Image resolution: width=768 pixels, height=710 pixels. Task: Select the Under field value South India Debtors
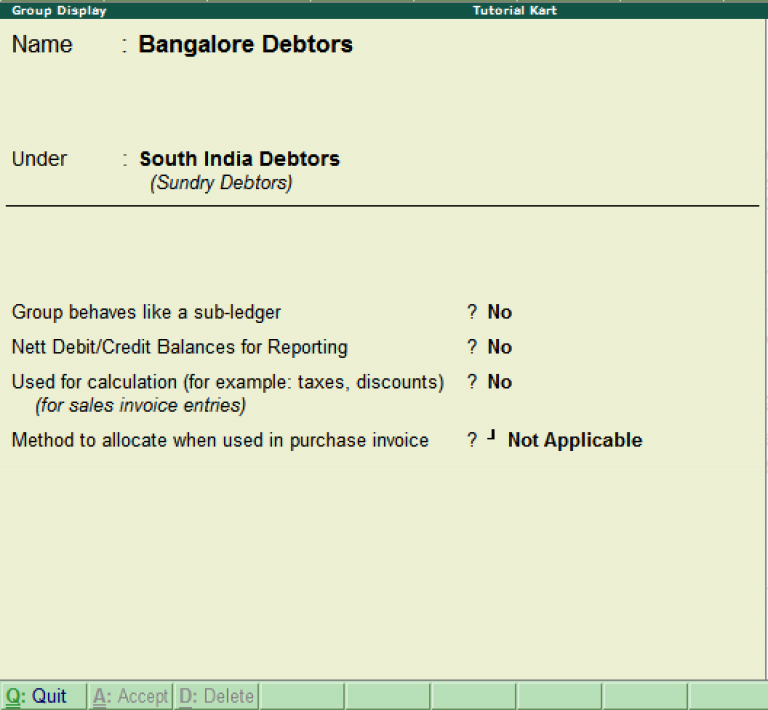point(240,159)
